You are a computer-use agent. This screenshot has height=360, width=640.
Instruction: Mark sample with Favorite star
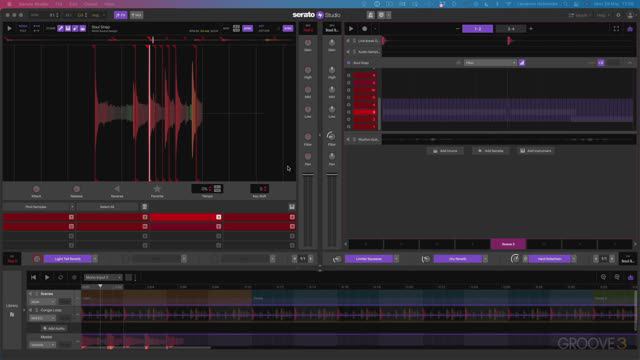tap(157, 189)
